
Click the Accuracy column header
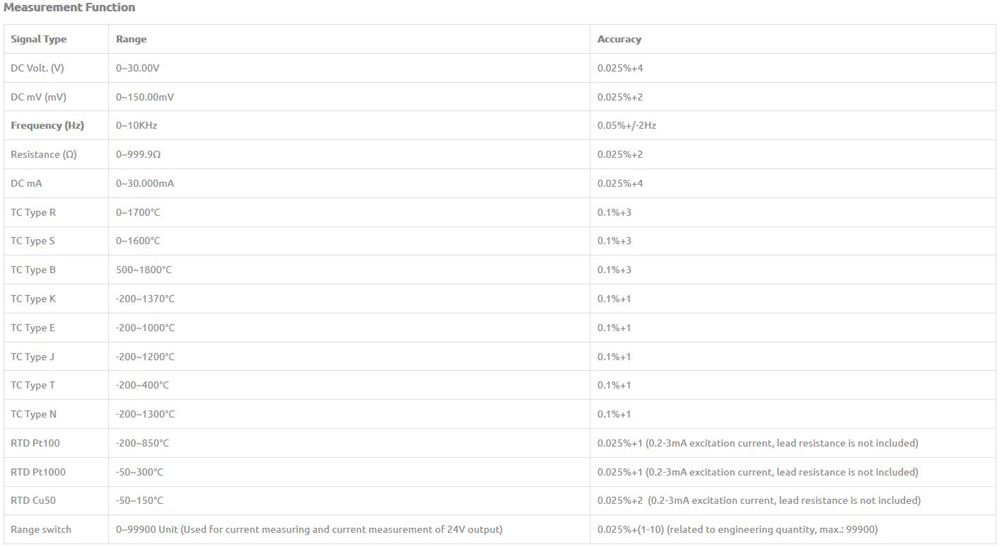coord(619,39)
